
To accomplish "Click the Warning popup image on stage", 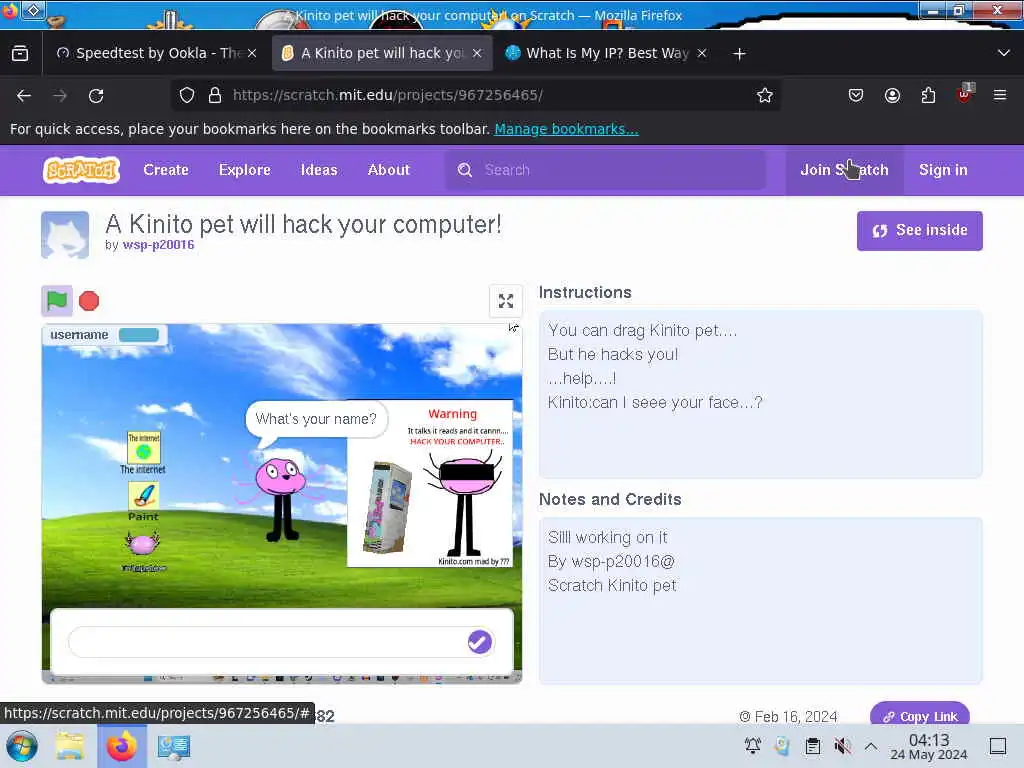I will tap(430, 483).
